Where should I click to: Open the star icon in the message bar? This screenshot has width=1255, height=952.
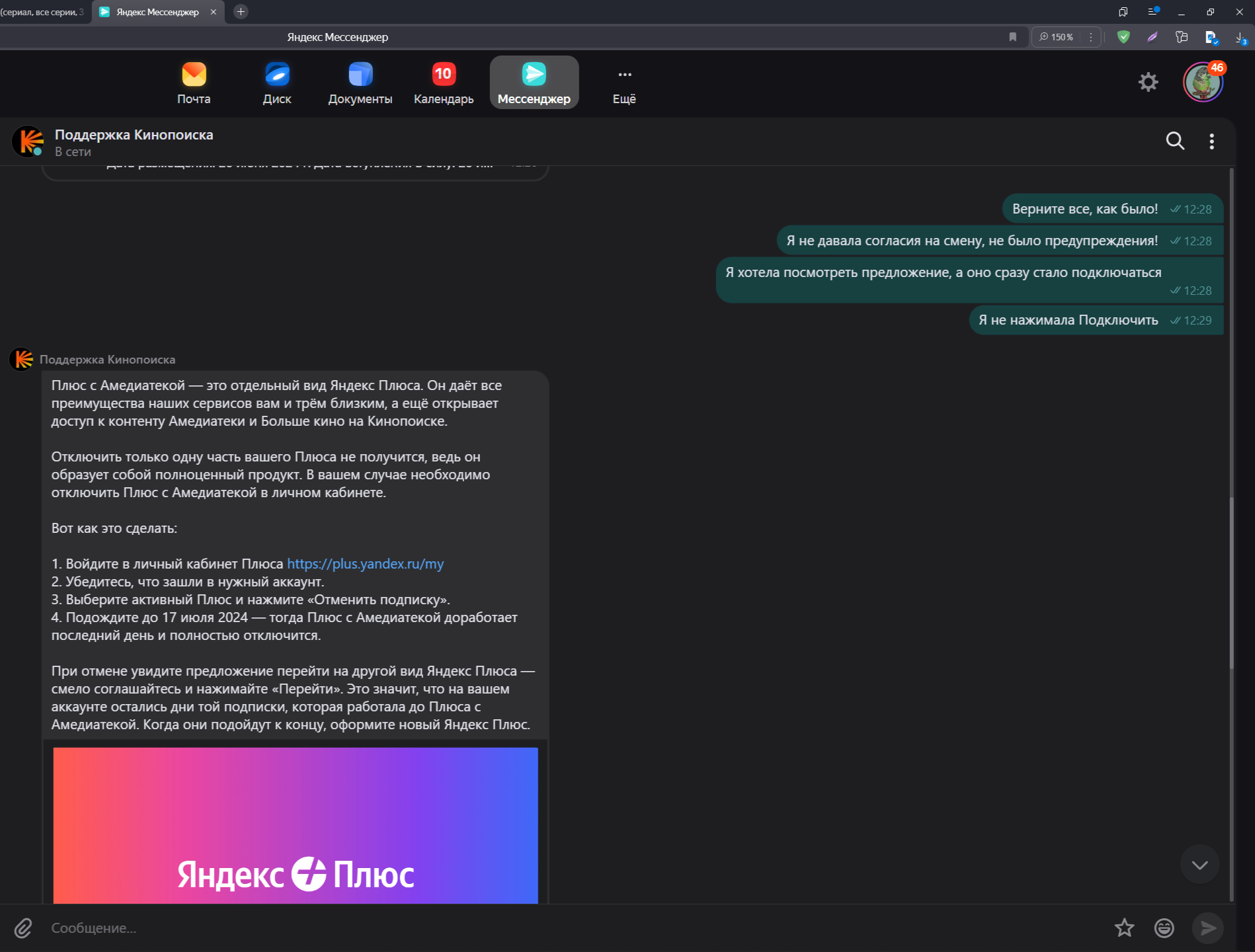[x=1124, y=928]
